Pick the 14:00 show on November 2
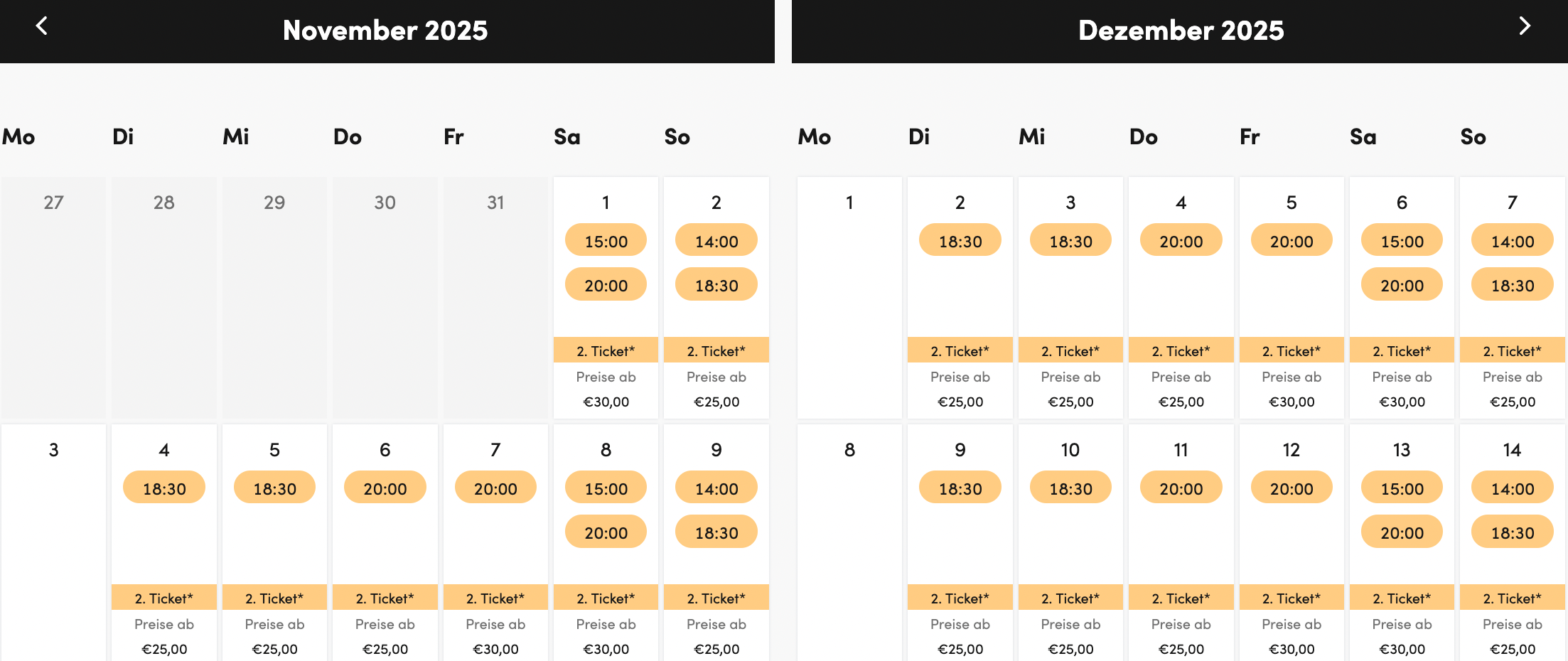This screenshot has width=1568, height=661. click(716, 241)
